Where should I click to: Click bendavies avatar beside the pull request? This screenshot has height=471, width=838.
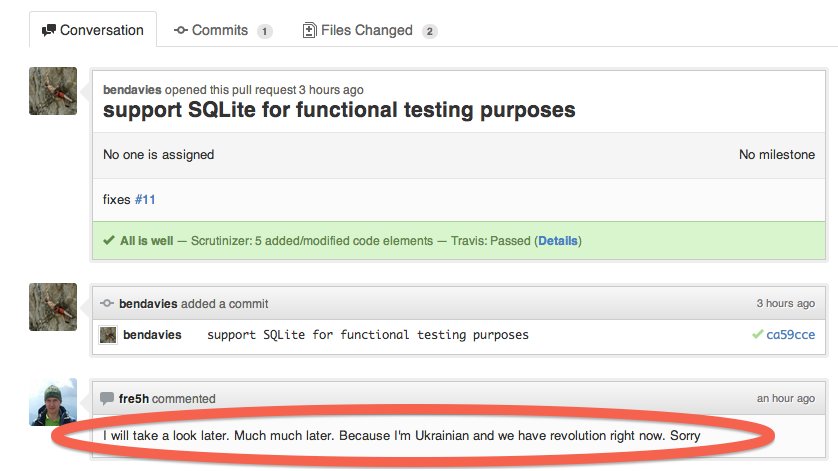click(53, 91)
